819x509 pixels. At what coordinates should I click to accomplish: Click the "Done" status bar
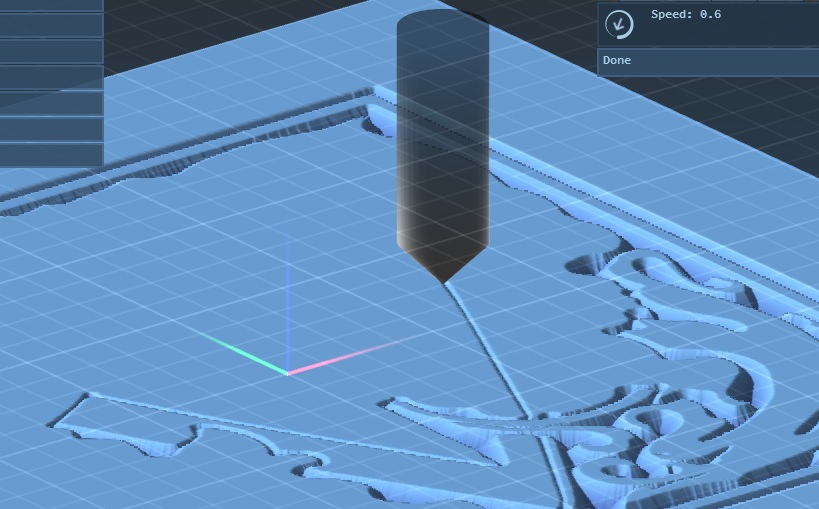point(708,62)
